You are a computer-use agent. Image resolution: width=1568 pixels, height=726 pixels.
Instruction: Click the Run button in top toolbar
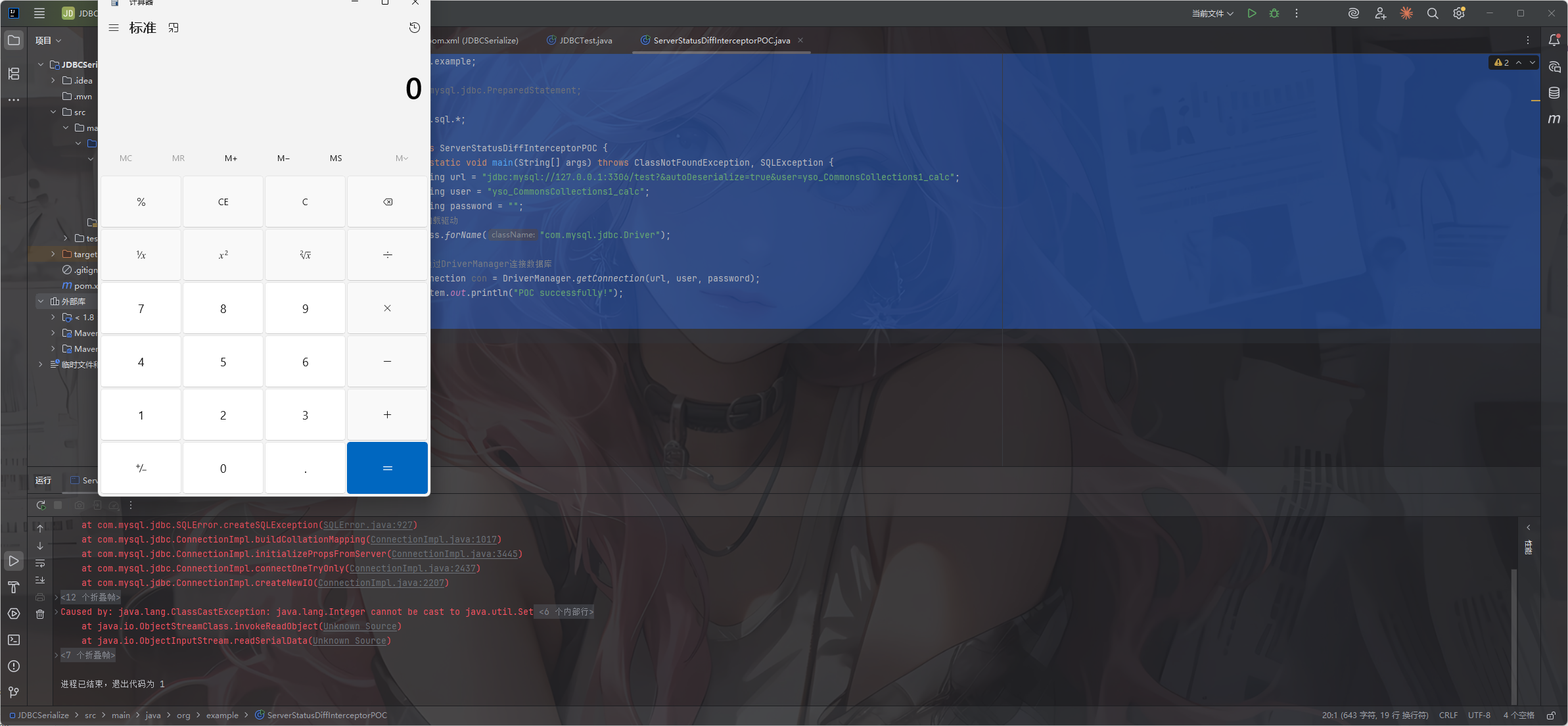tap(1252, 13)
